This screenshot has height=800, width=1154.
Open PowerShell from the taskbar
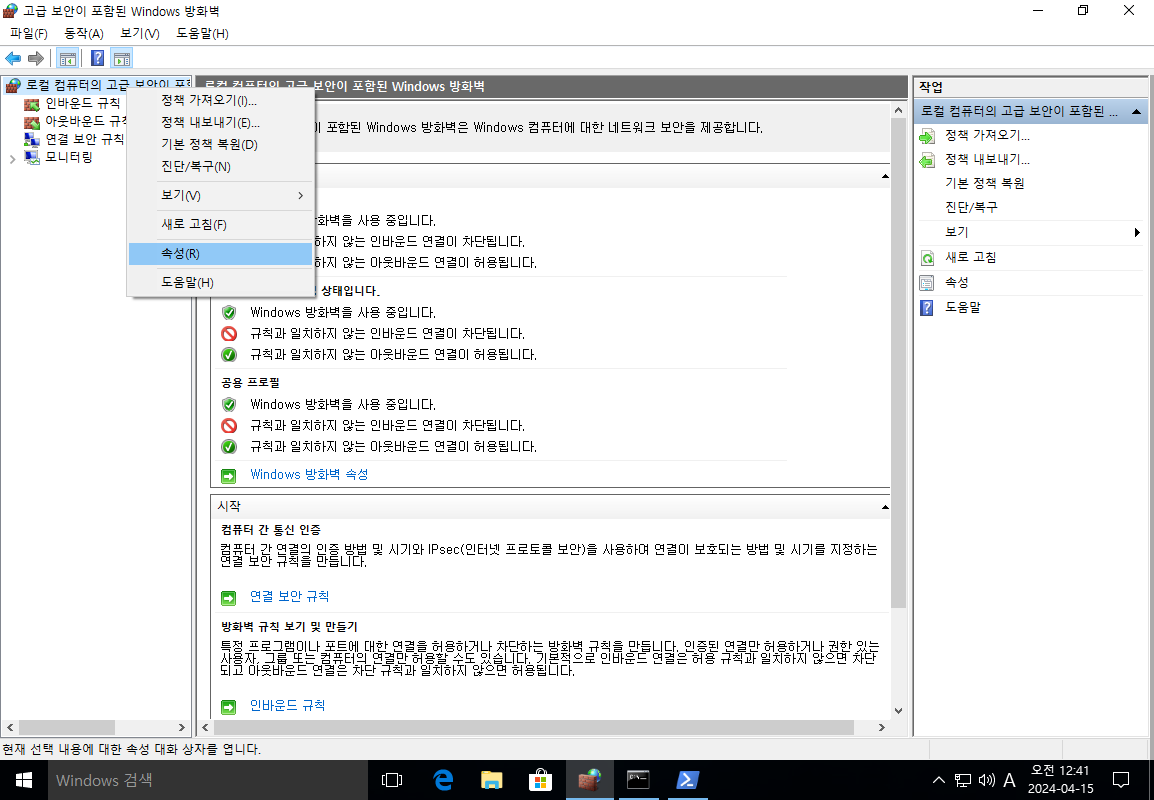pyautogui.click(x=687, y=780)
